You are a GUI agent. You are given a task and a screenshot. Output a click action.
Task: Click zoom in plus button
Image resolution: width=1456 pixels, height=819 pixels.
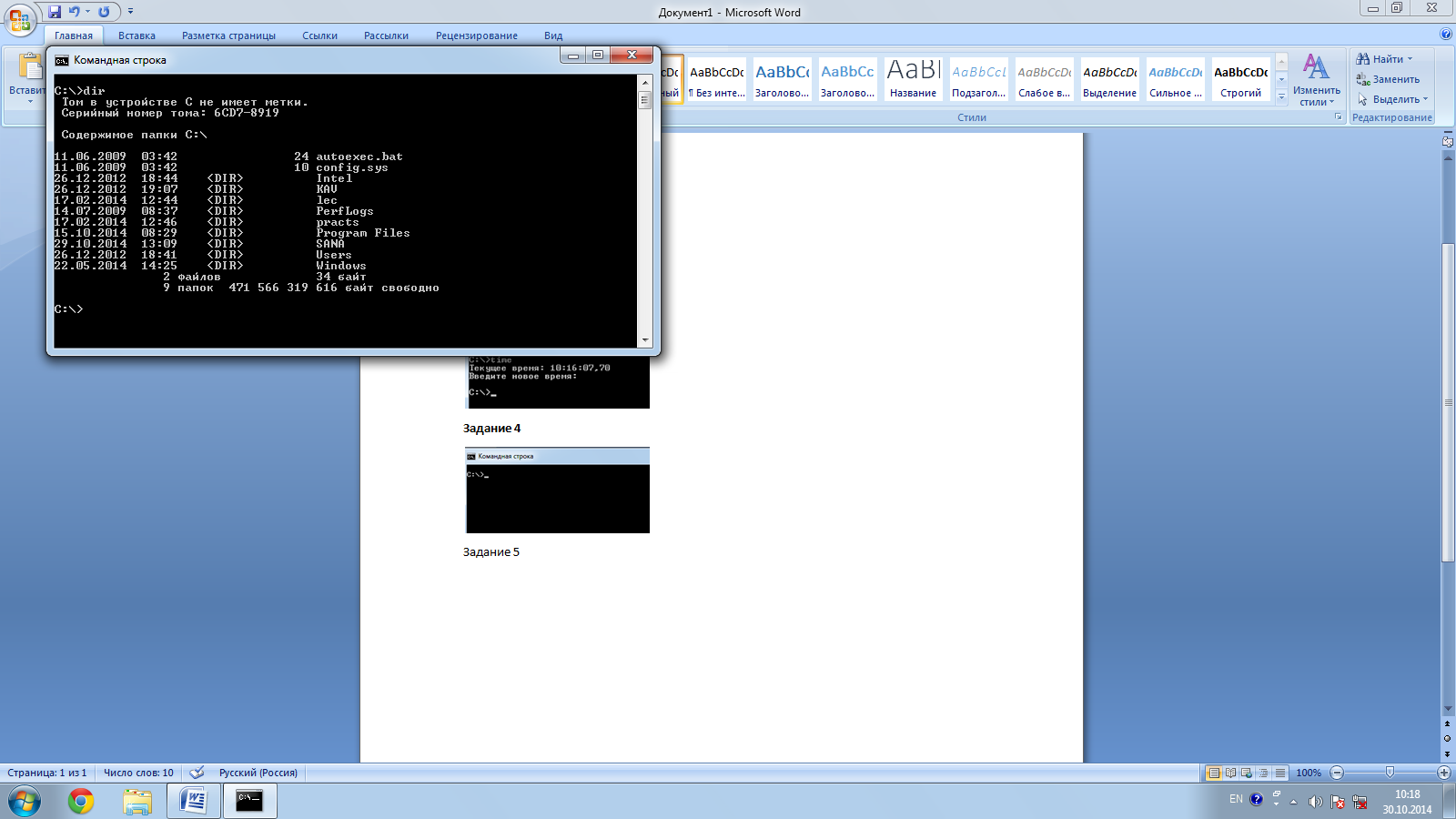1444,773
